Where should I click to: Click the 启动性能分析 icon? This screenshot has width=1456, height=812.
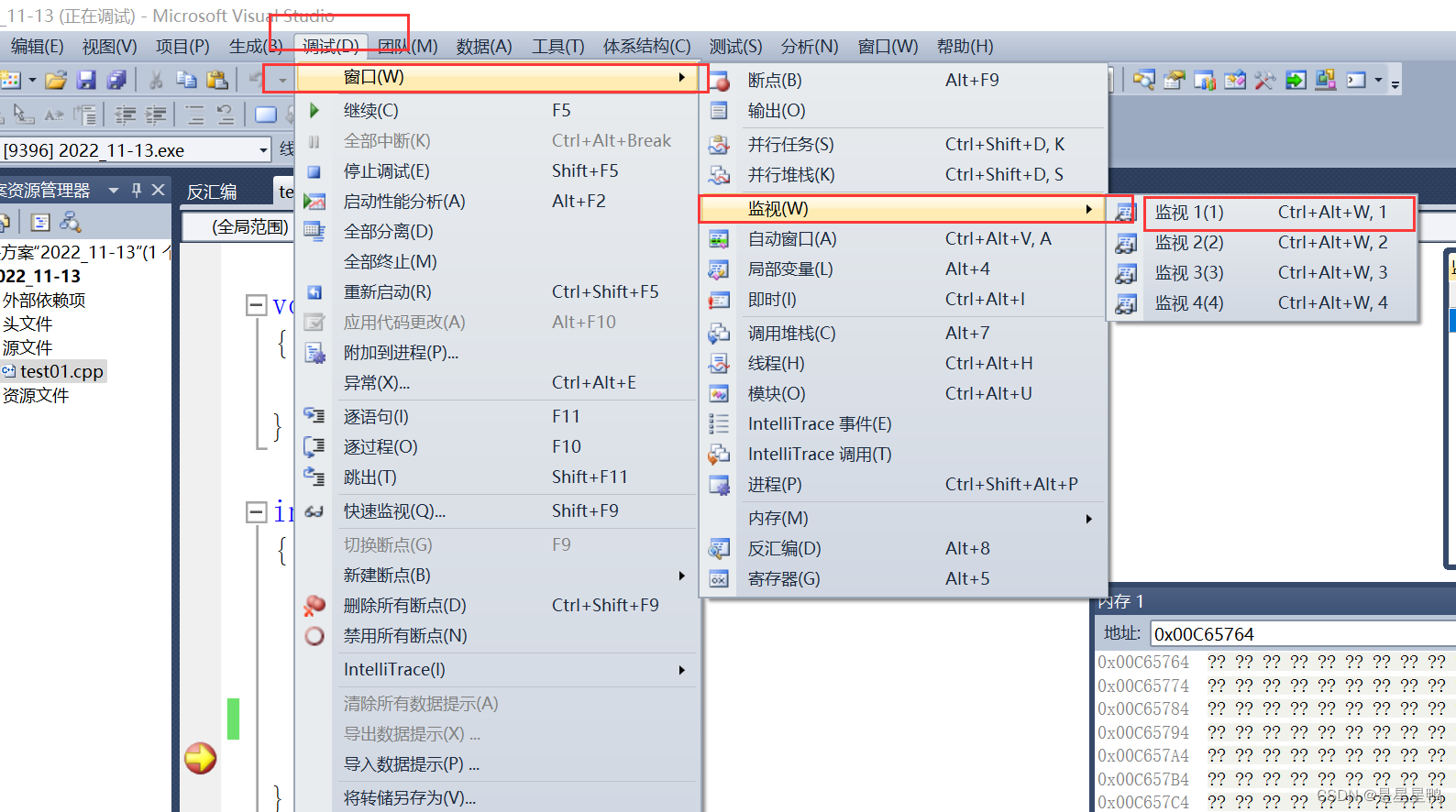[314, 202]
